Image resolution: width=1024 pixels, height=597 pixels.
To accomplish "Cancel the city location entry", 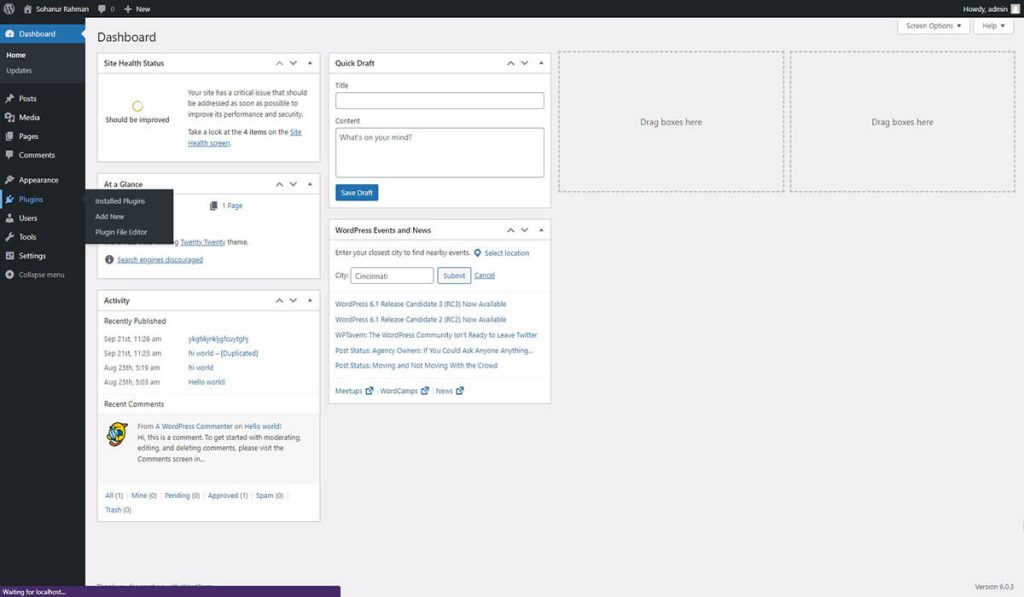I will click(485, 276).
